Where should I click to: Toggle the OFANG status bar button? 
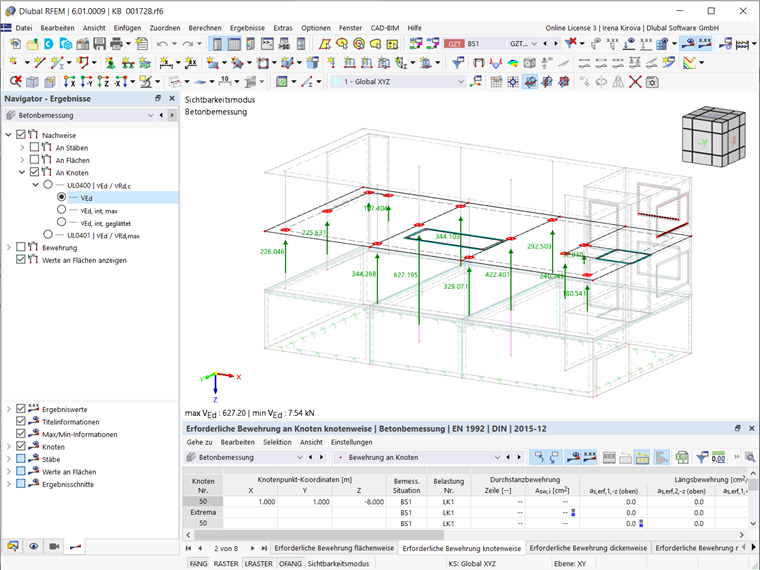point(290,564)
